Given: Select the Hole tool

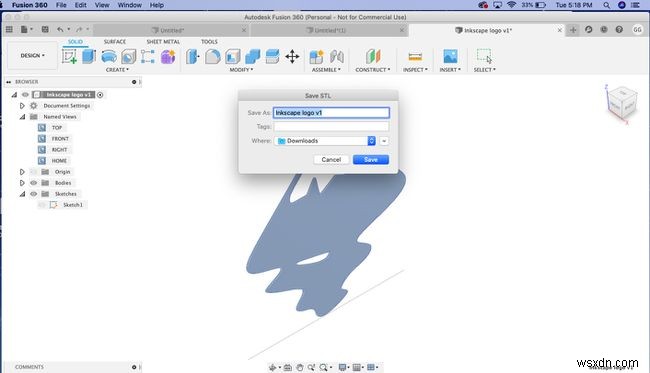Looking at the screenshot, I should [x=129, y=57].
